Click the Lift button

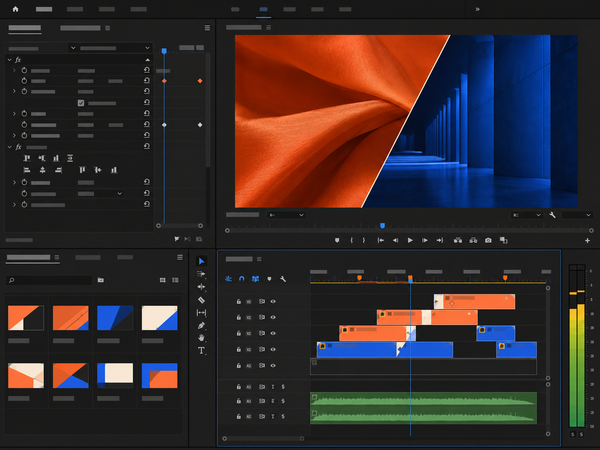click(458, 240)
